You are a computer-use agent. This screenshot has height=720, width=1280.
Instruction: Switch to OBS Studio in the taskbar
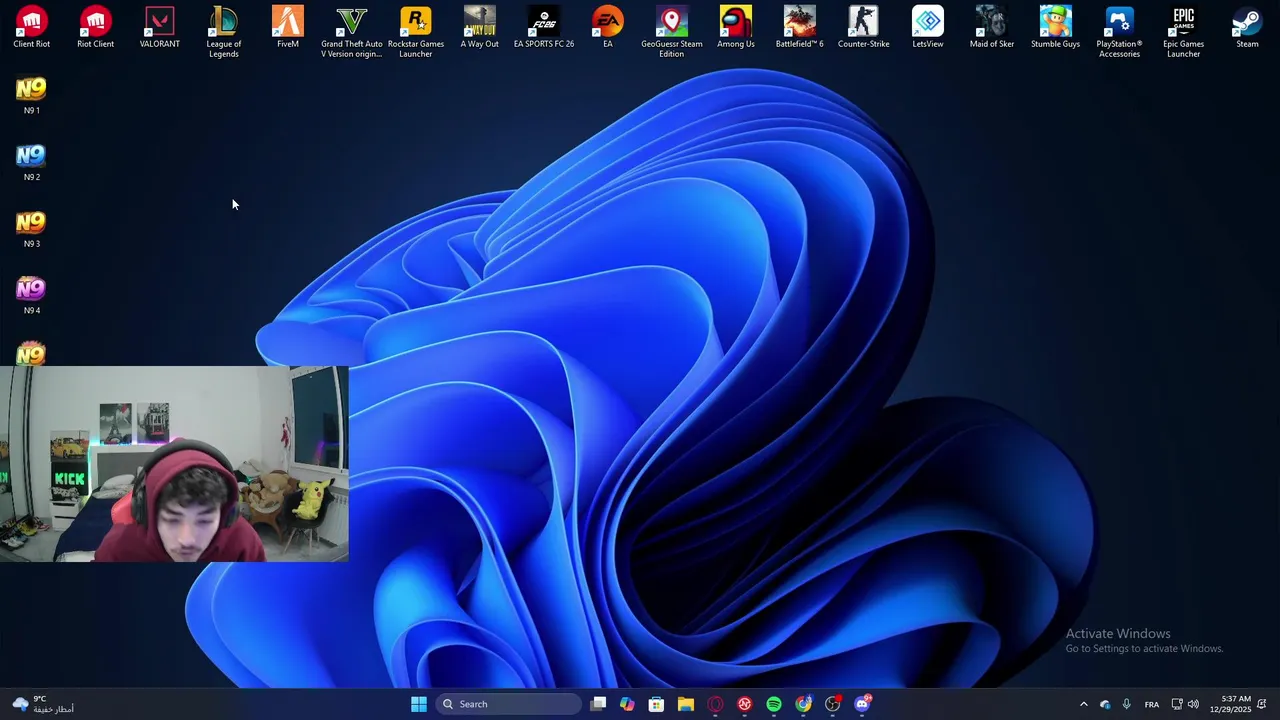coord(833,704)
